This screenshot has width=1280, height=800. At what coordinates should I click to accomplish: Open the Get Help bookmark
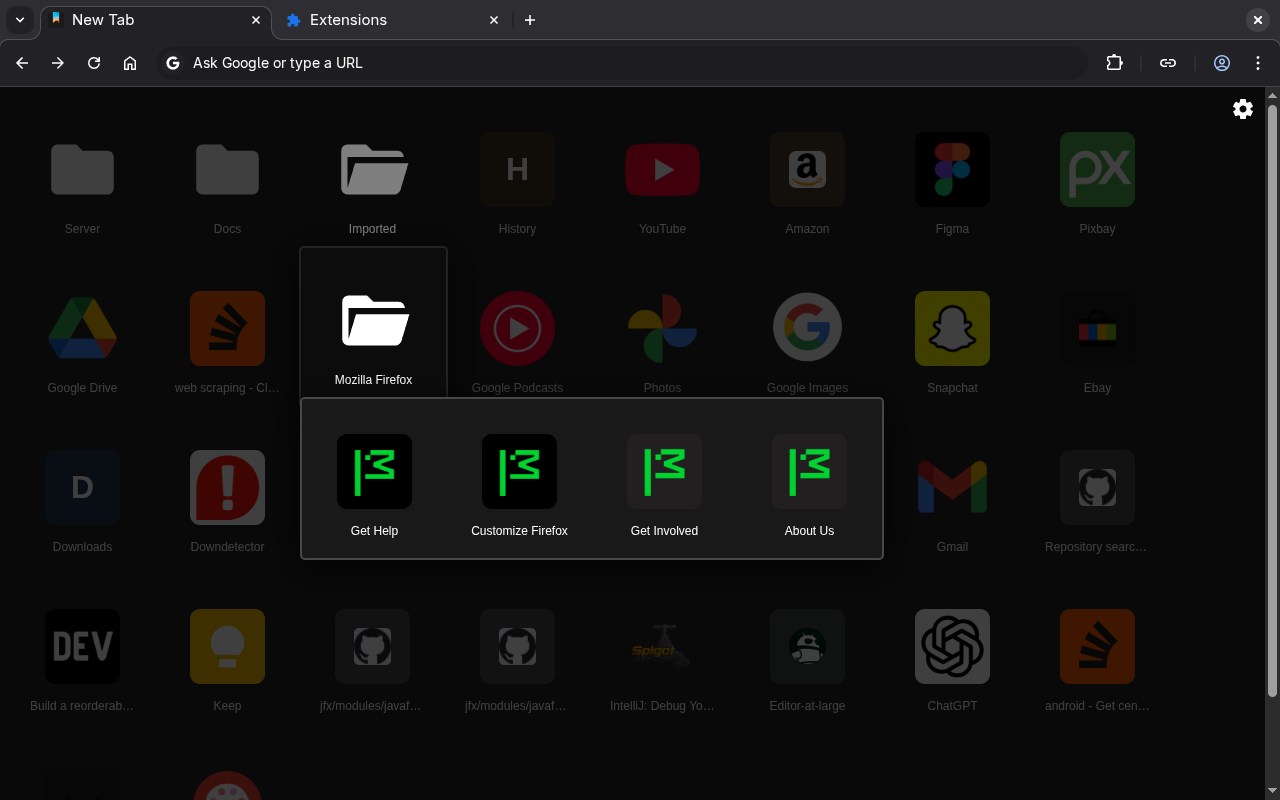374,485
